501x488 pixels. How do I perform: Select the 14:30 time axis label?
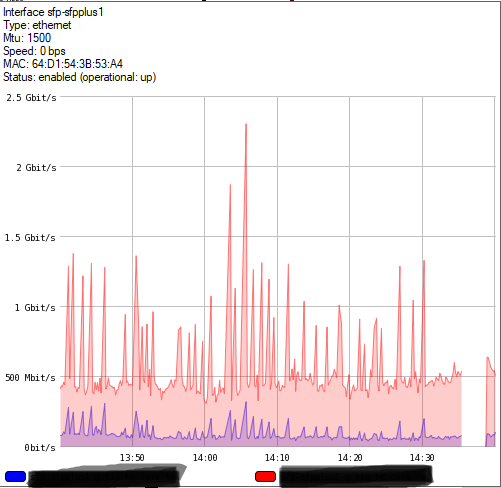(x=422, y=458)
